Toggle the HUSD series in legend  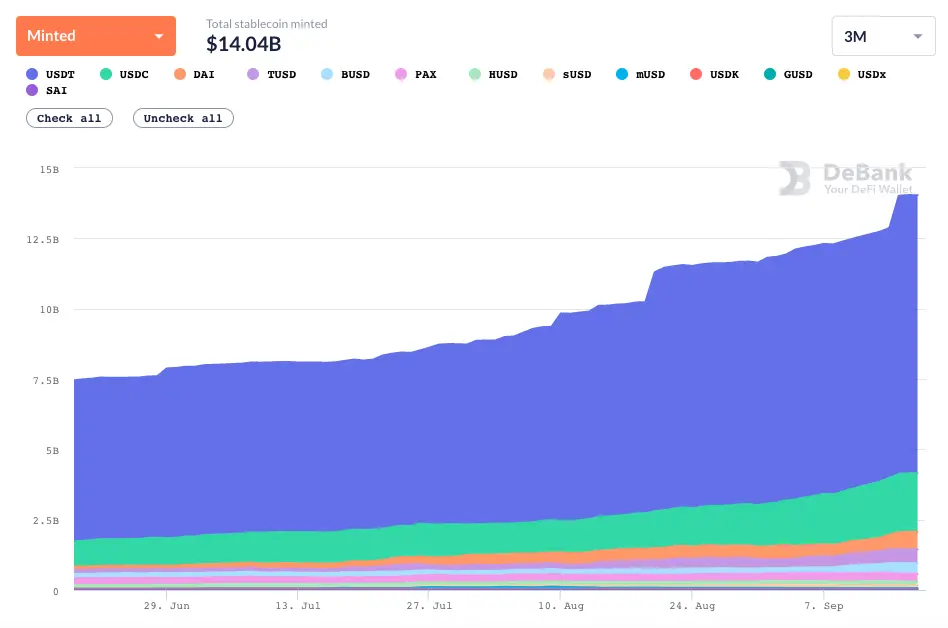(x=493, y=74)
